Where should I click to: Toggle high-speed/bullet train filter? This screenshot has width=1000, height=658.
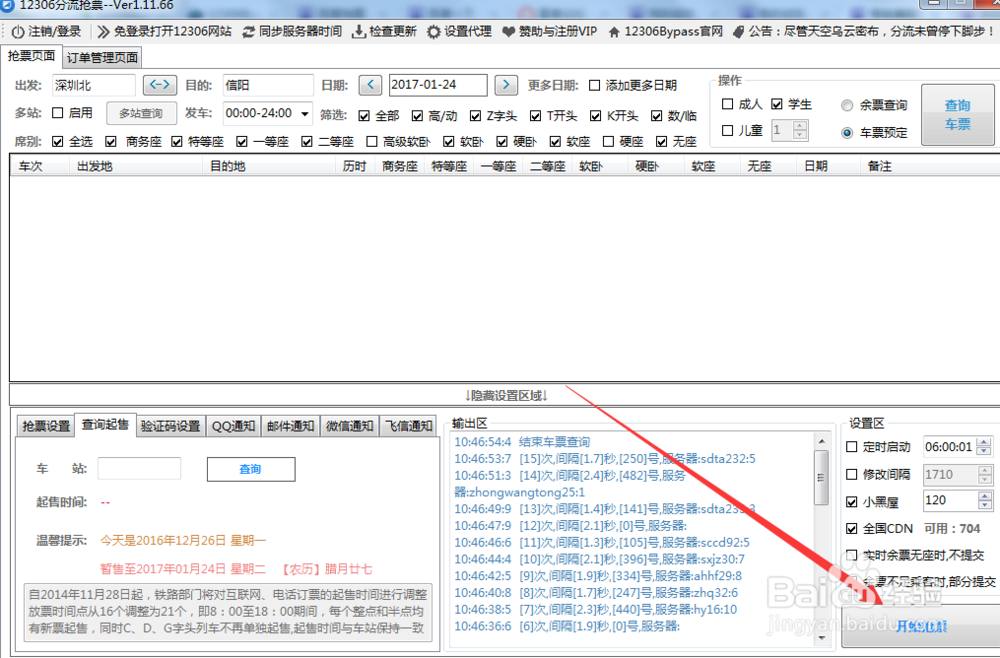pos(417,115)
